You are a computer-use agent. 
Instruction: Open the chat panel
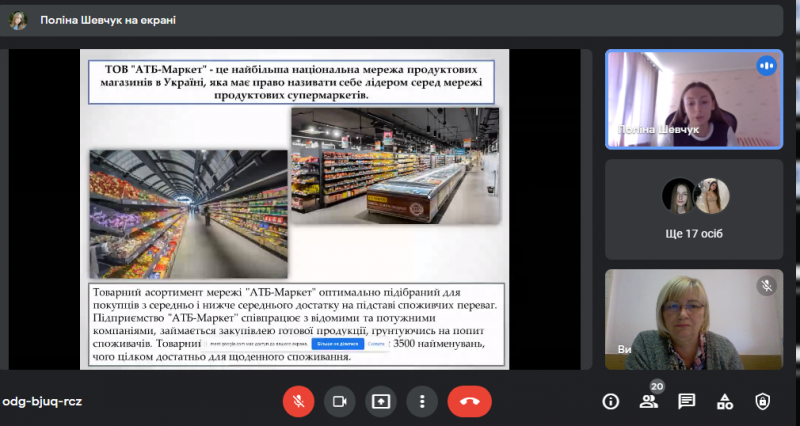pos(687,402)
